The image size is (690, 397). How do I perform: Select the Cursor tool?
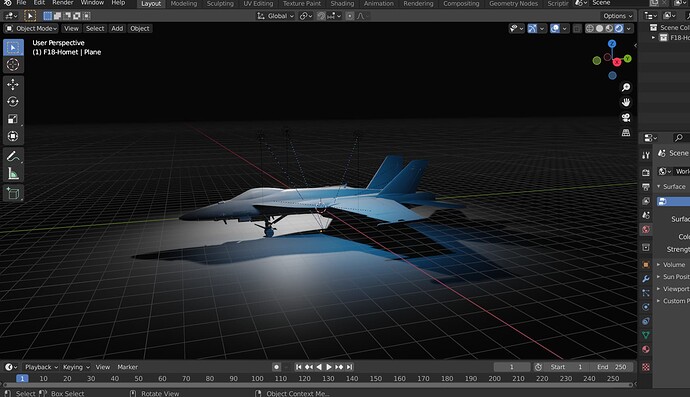[x=13, y=65]
